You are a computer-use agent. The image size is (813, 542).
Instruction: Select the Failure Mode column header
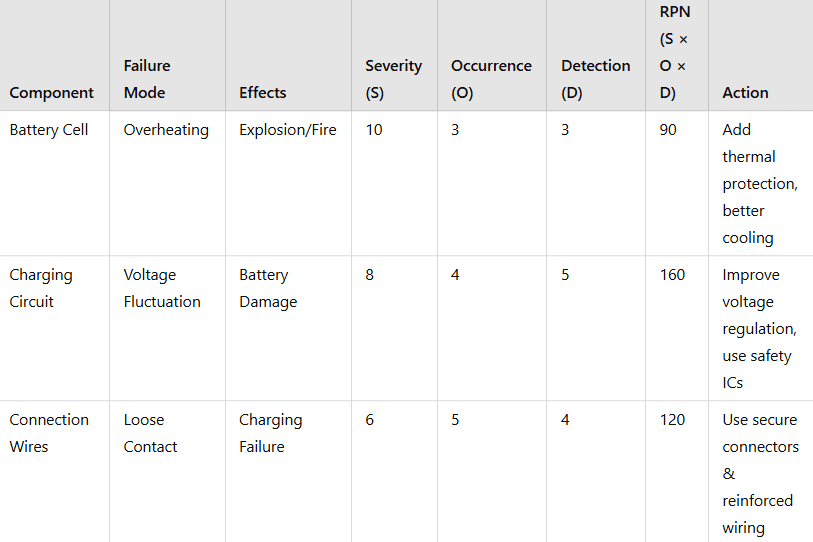[x=147, y=79]
